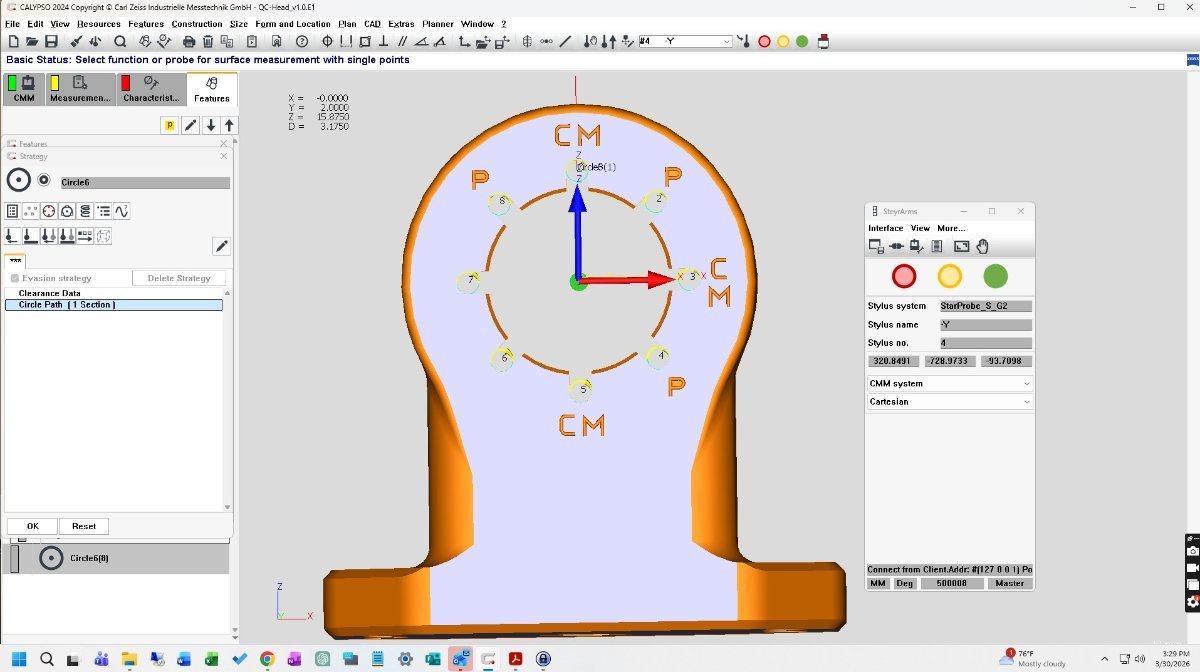Click the move down arrow icon
Screen dimensions: 1200x672
(x=211, y=125)
